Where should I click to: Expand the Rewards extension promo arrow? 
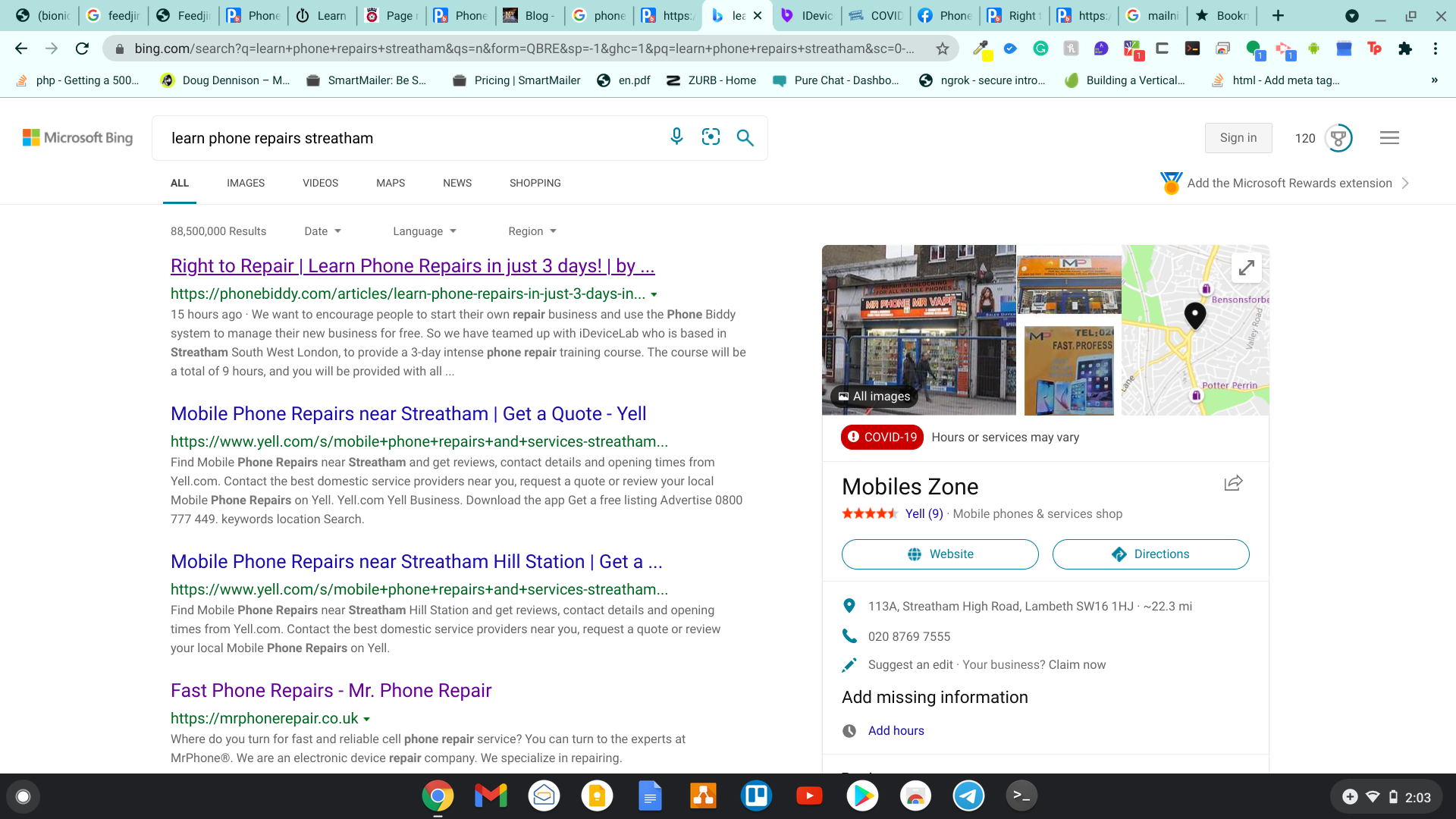coord(1405,184)
